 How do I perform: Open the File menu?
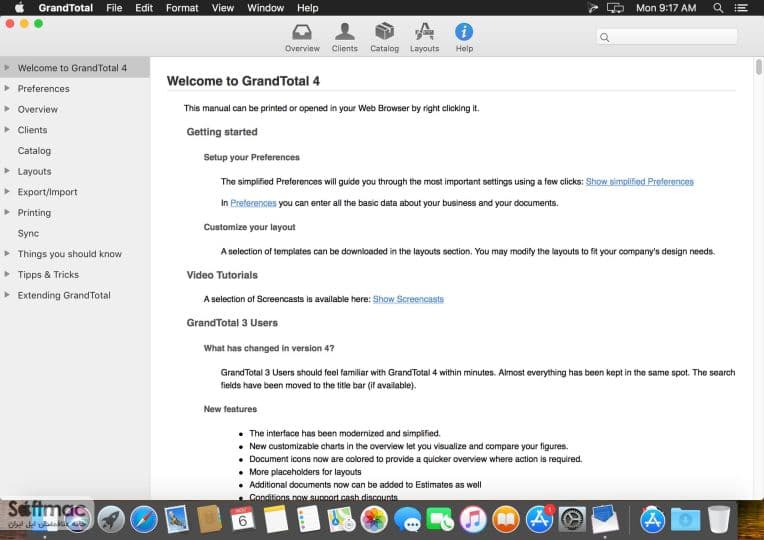[114, 8]
